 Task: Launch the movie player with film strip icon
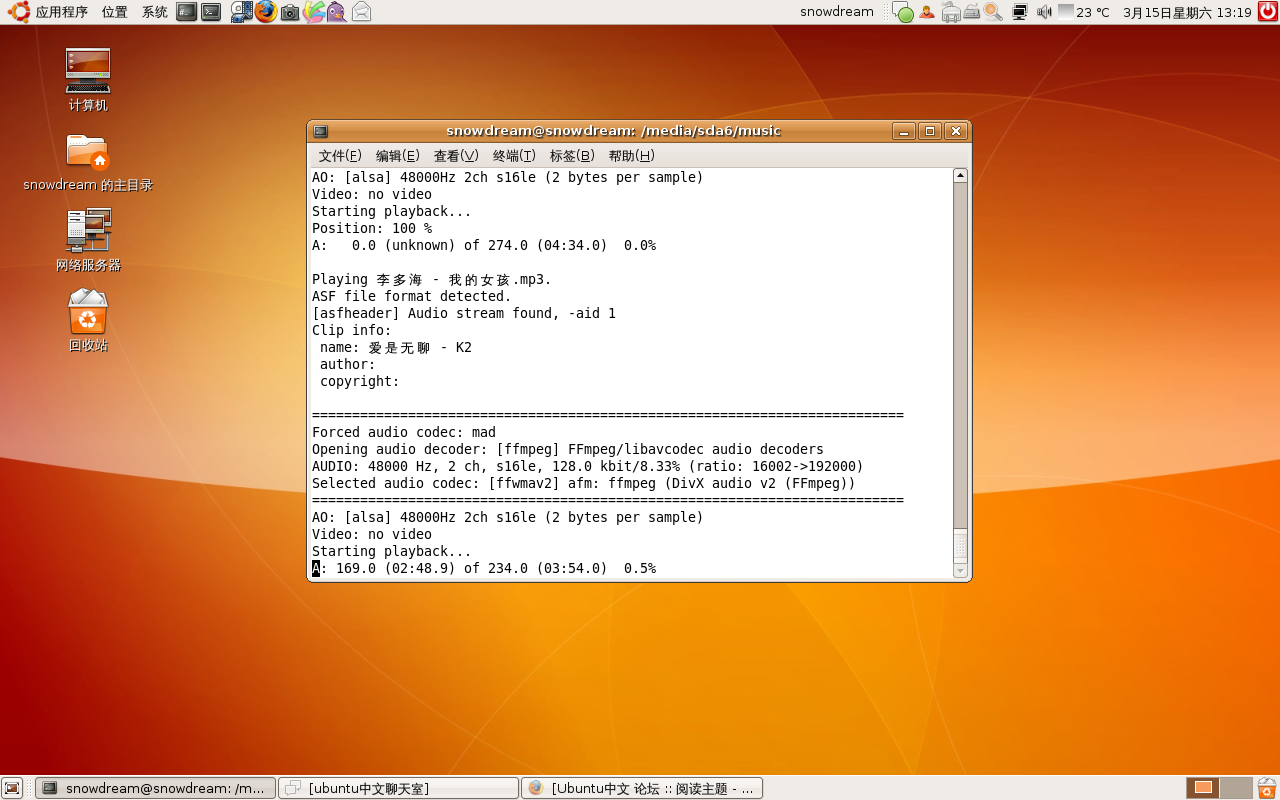pos(241,12)
